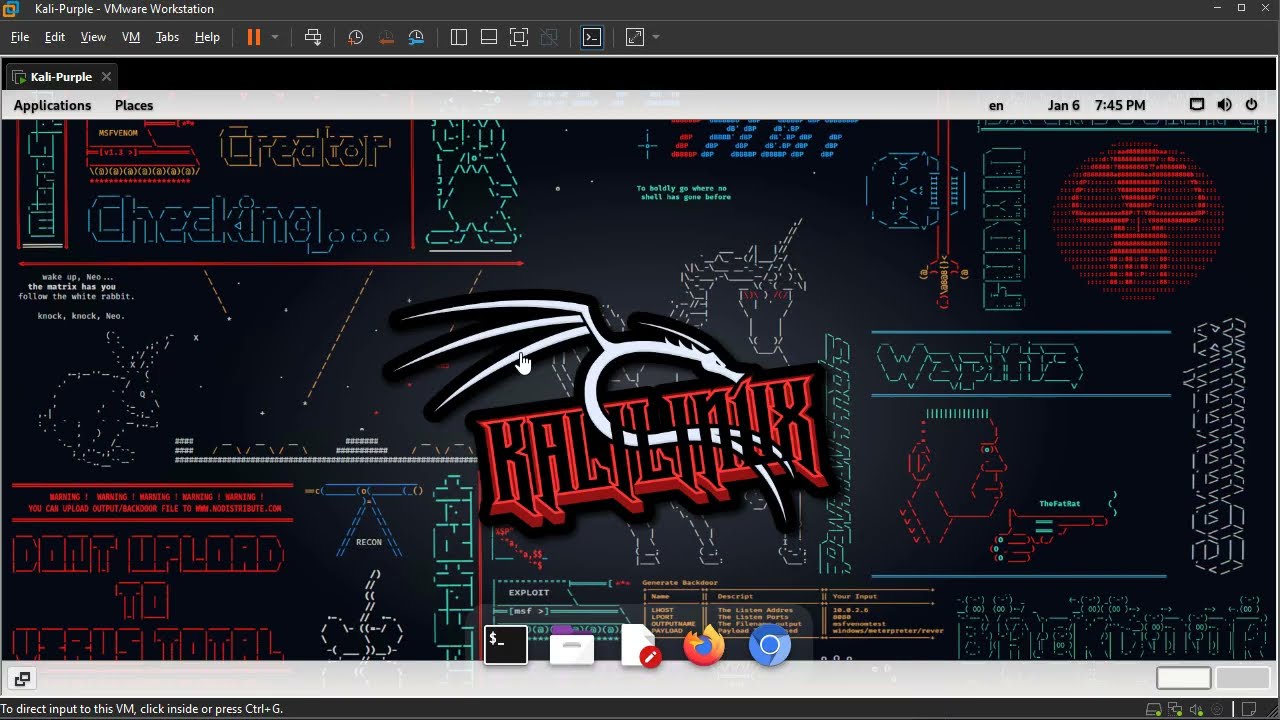1280x720 pixels.
Task: Switch to the first workspace box
Action: click(x=1184, y=678)
